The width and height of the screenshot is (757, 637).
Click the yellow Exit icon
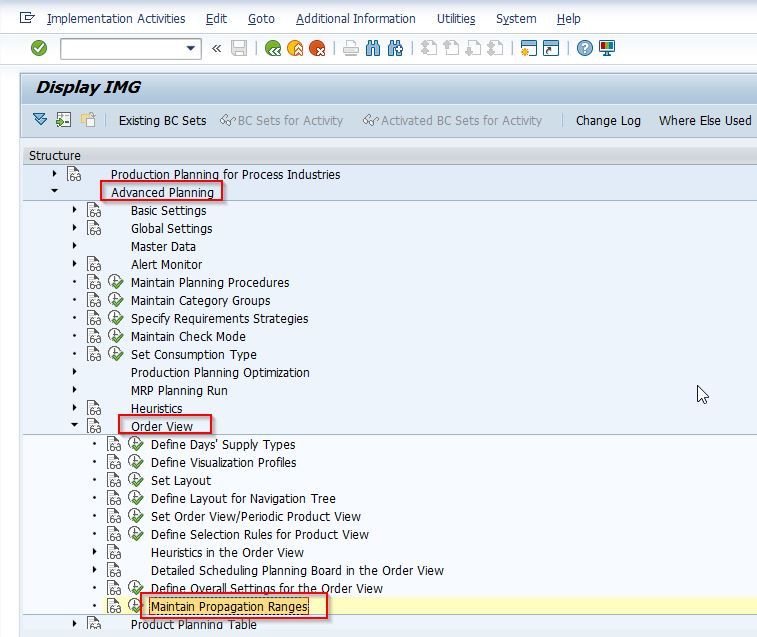[295, 48]
